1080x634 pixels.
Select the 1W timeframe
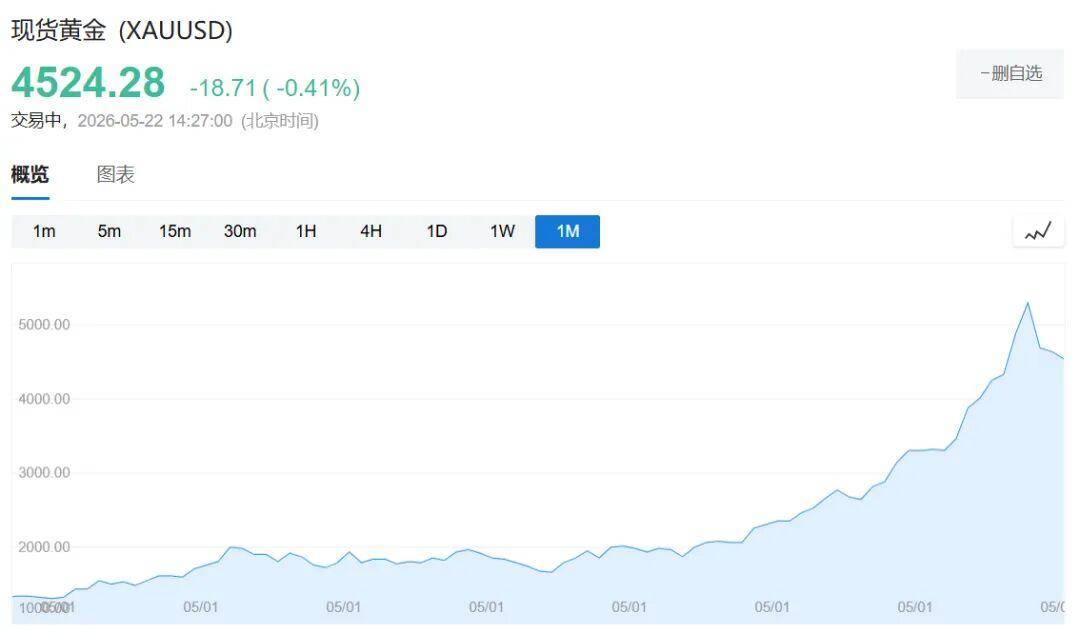tap(502, 231)
